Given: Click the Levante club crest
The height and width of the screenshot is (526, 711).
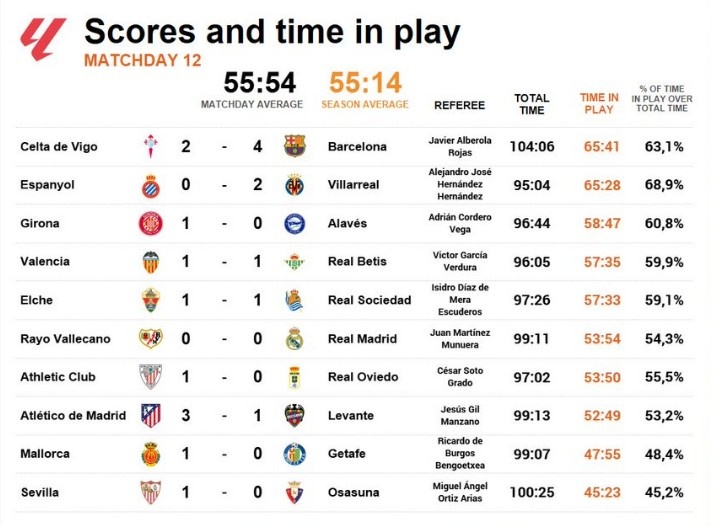Looking at the screenshot, I should coord(294,416).
